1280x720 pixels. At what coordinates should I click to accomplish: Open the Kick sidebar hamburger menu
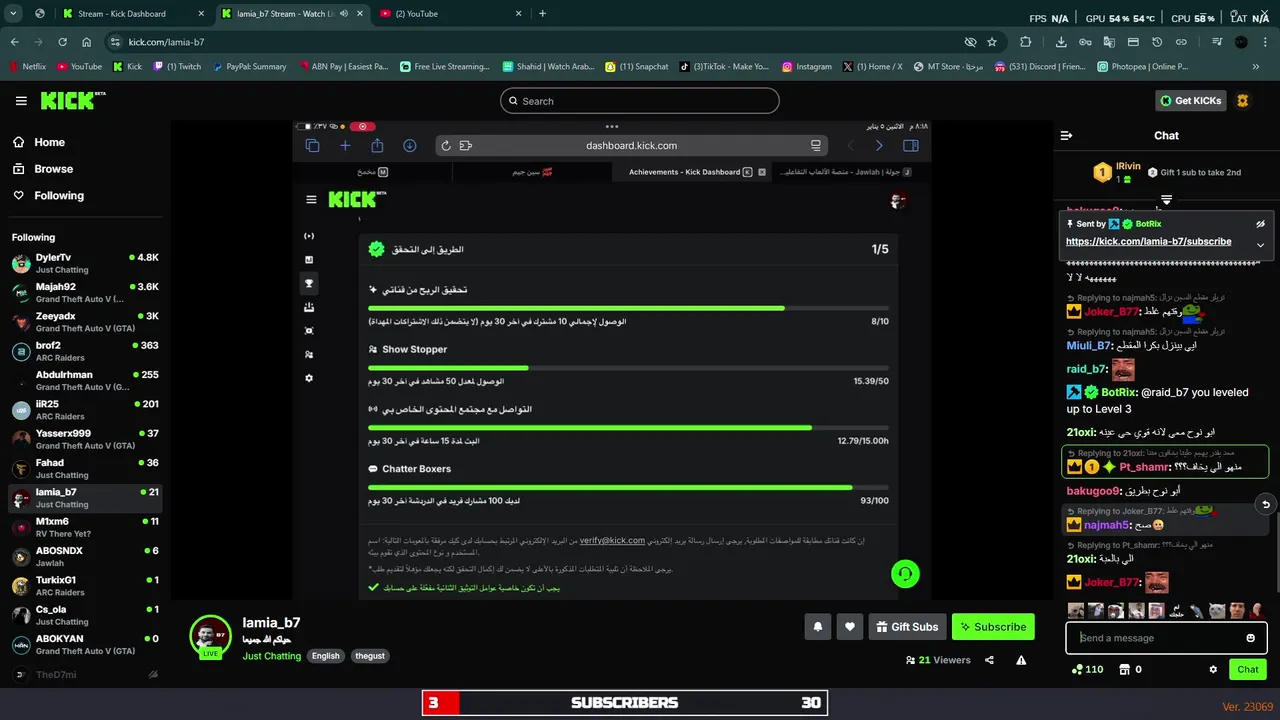[21, 101]
